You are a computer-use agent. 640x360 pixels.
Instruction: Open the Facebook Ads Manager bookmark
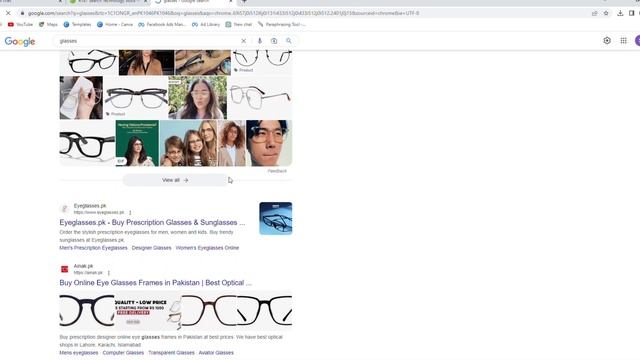[162, 24]
